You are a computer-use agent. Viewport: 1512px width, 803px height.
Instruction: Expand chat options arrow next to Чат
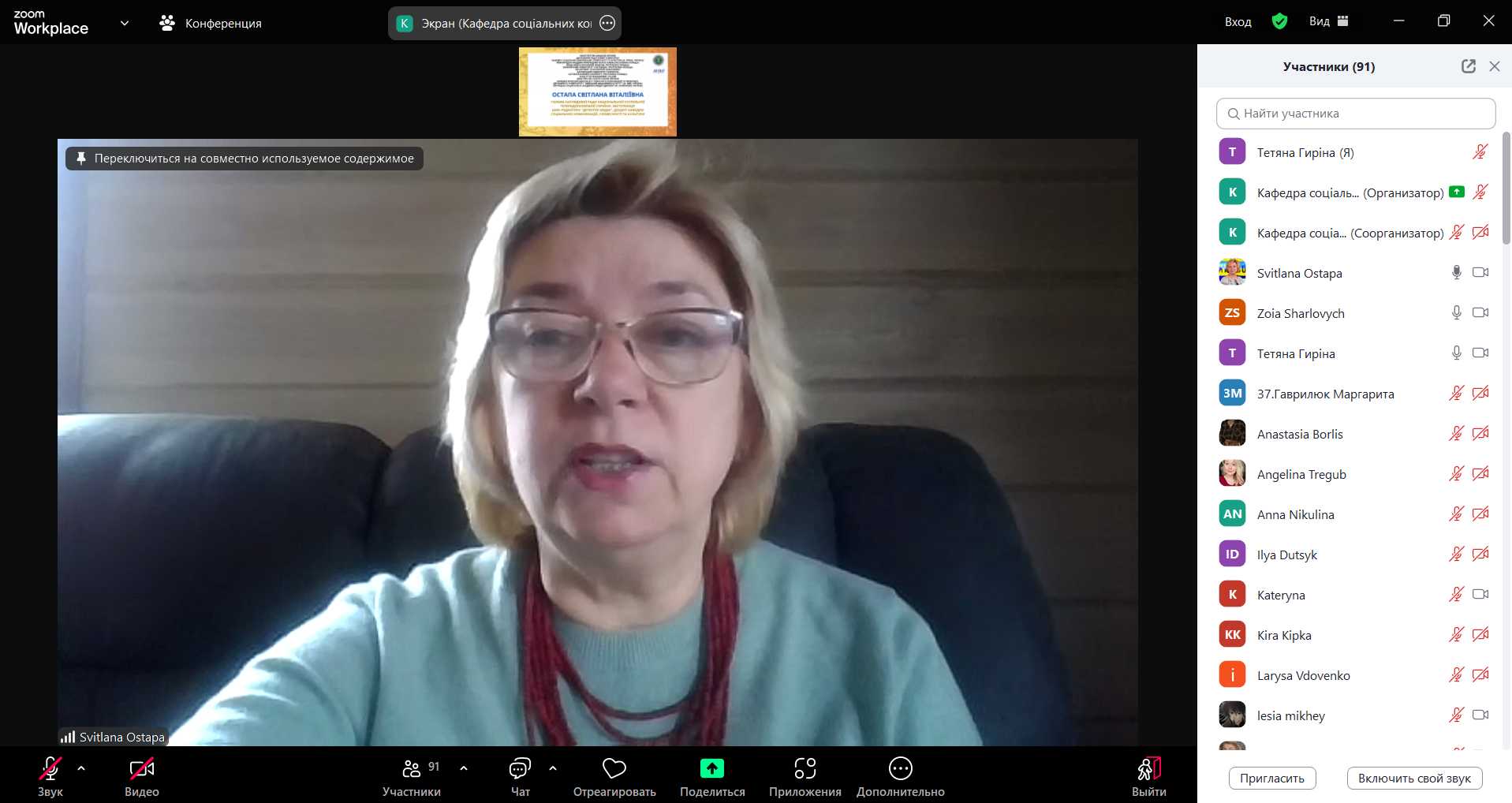tap(553, 768)
